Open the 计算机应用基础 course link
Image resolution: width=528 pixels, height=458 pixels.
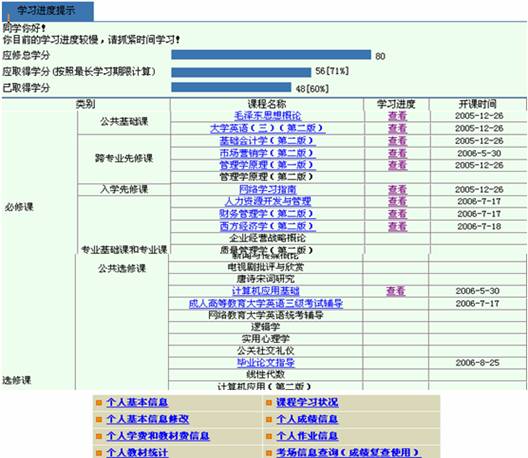tap(266, 291)
